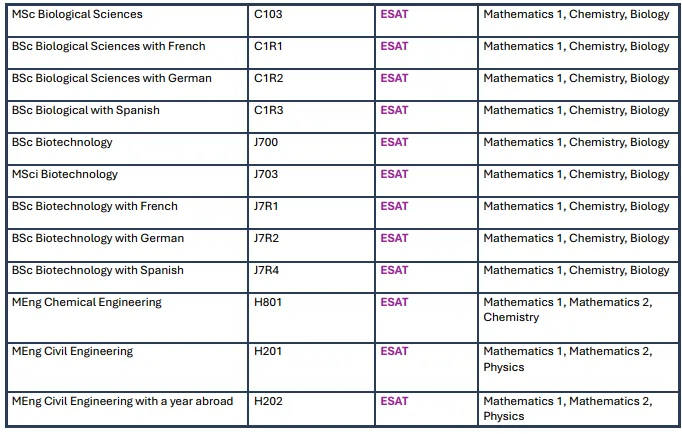Image resolution: width=682 pixels, height=434 pixels.
Task: Select the BSc Biological with Spanish cell
Action: coord(86,111)
